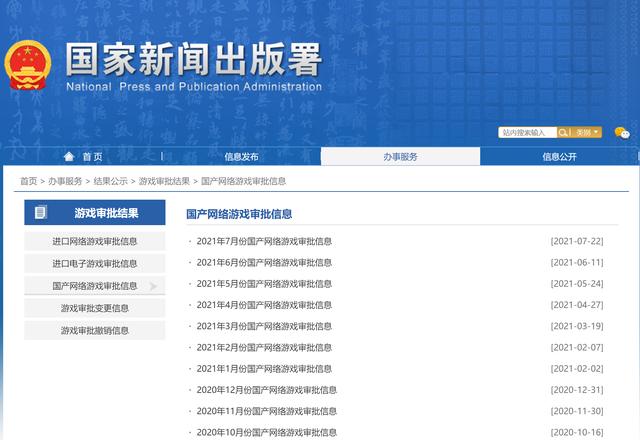Open 游戏审批变更信息 sidebar entry

(x=95, y=308)
